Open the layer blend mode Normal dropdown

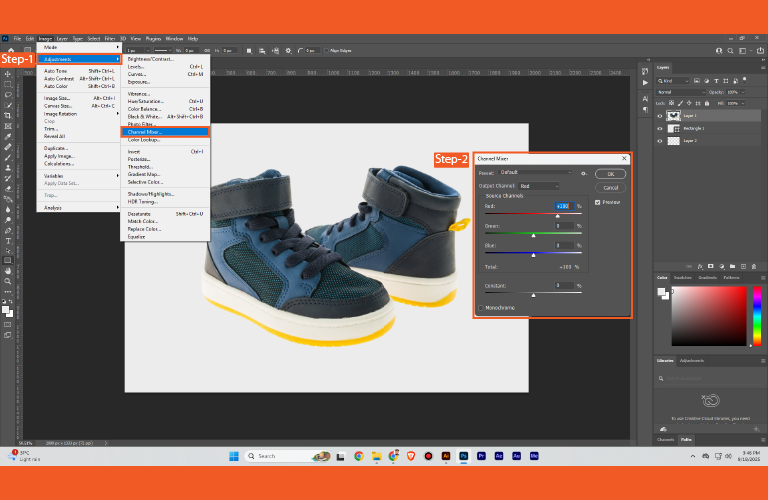[680, 91]
